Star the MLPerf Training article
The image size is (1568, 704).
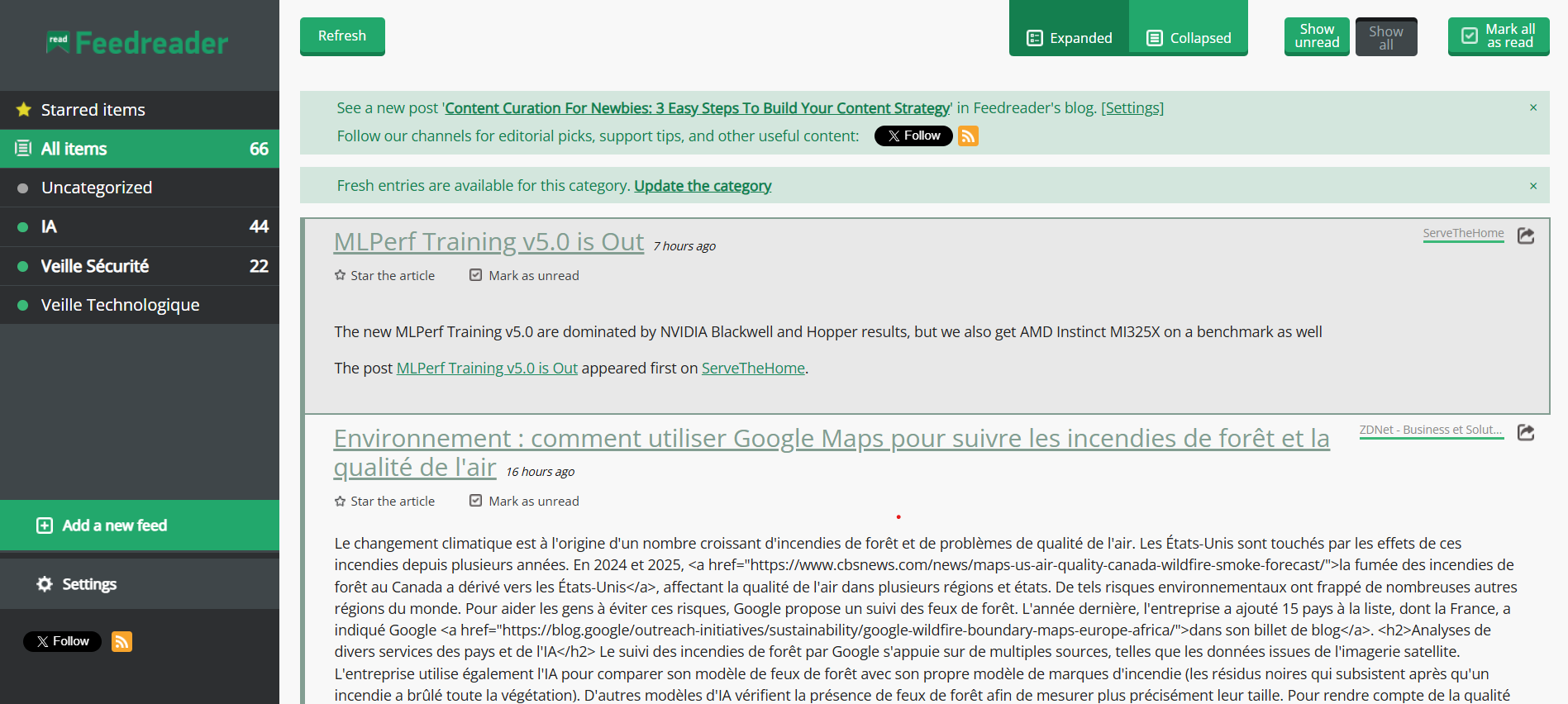click(384, 275)
